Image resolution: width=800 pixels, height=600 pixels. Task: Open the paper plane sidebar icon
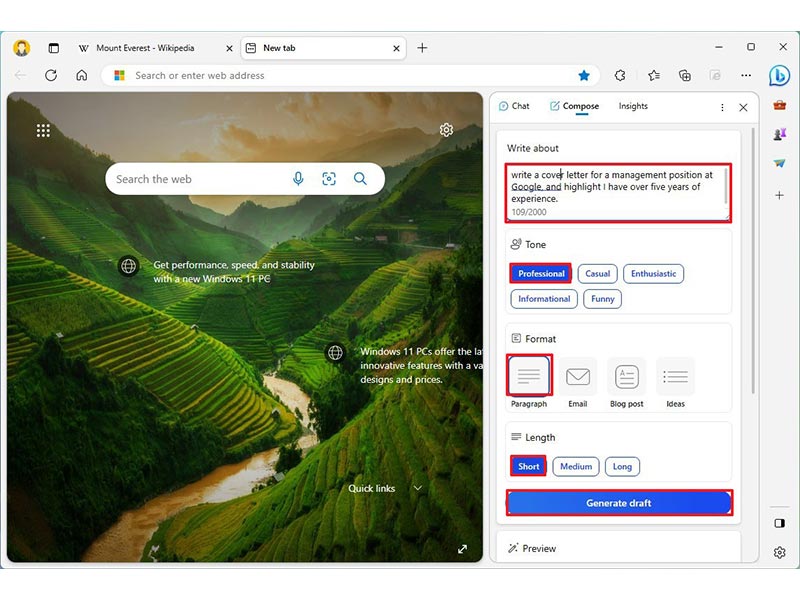tap(779, 163)
